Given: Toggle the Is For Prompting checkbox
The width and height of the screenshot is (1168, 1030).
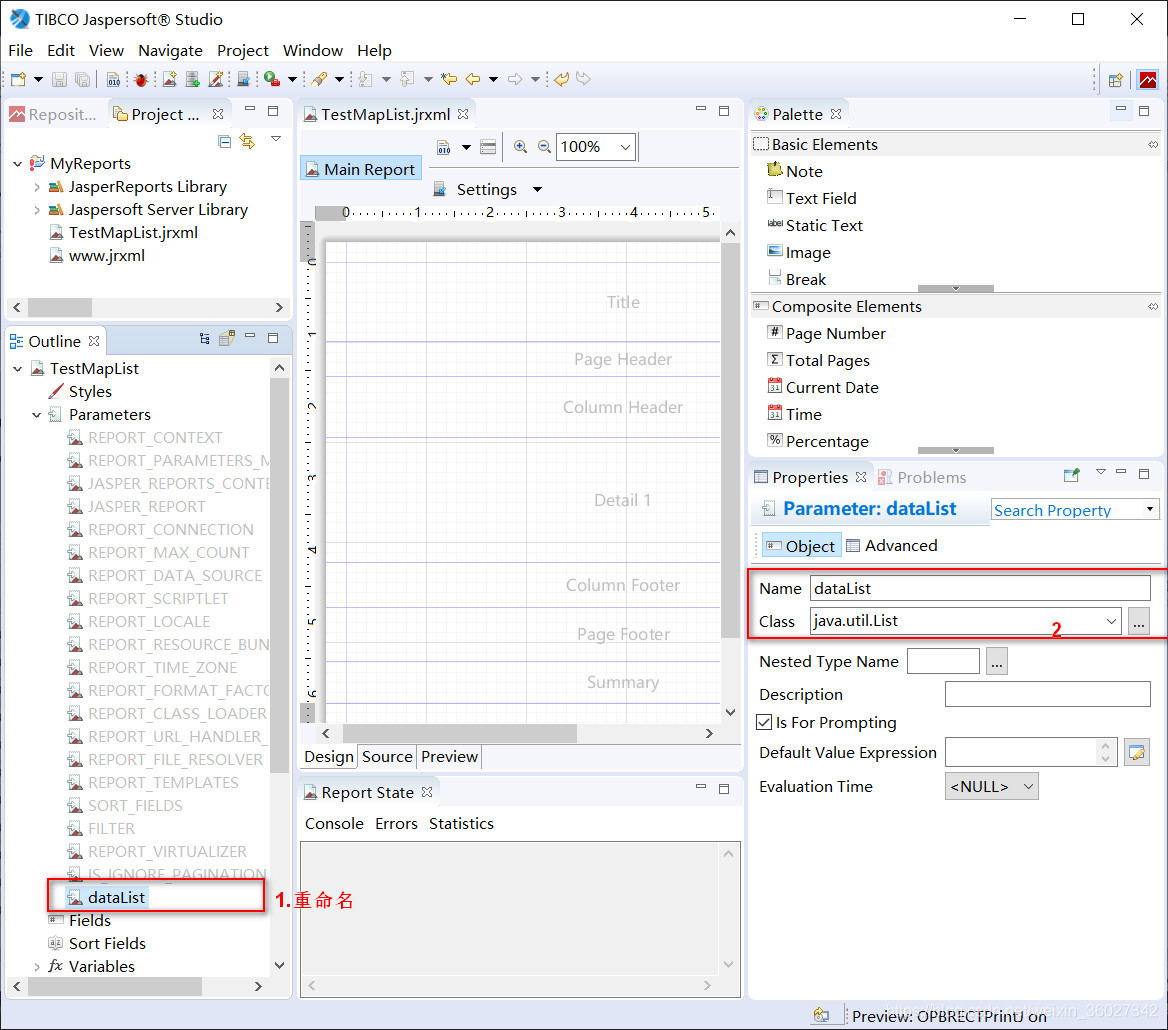Looking at the screenshot, I should point(764,722).
